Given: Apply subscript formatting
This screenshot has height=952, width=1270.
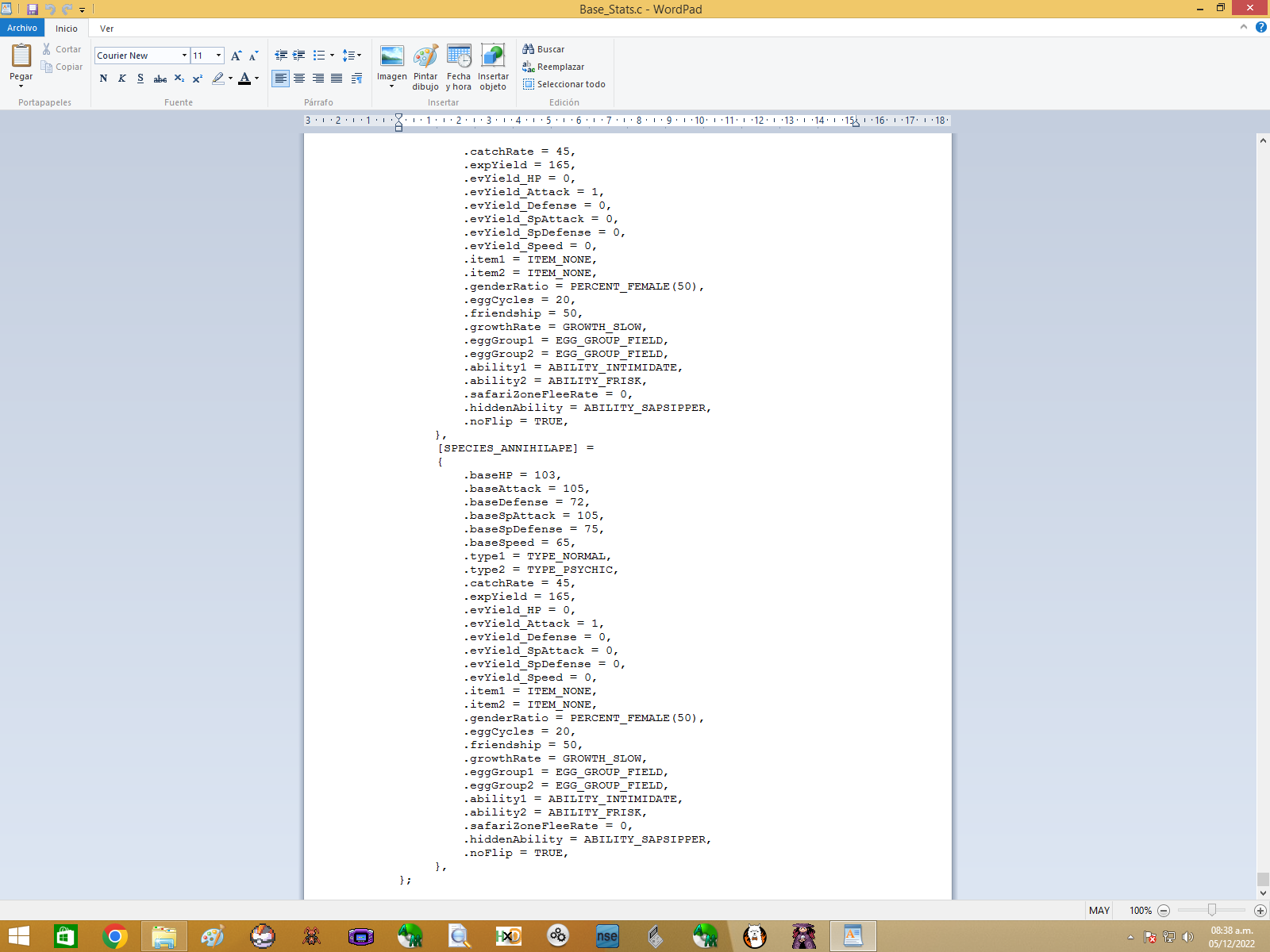Looking at the screenshot, I should point(179,79).
